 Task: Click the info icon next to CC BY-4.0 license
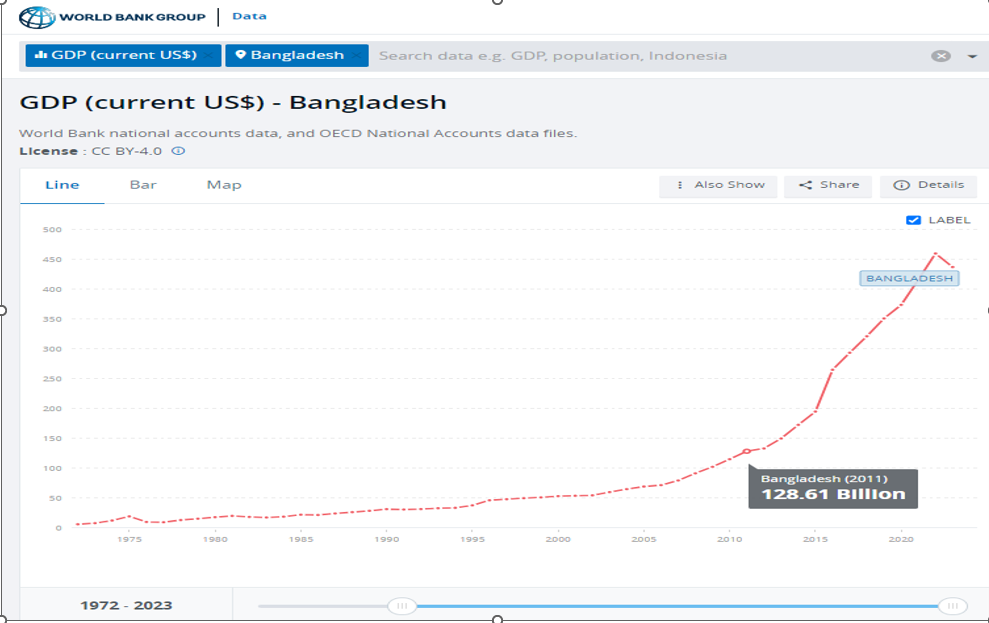point(179,151)
